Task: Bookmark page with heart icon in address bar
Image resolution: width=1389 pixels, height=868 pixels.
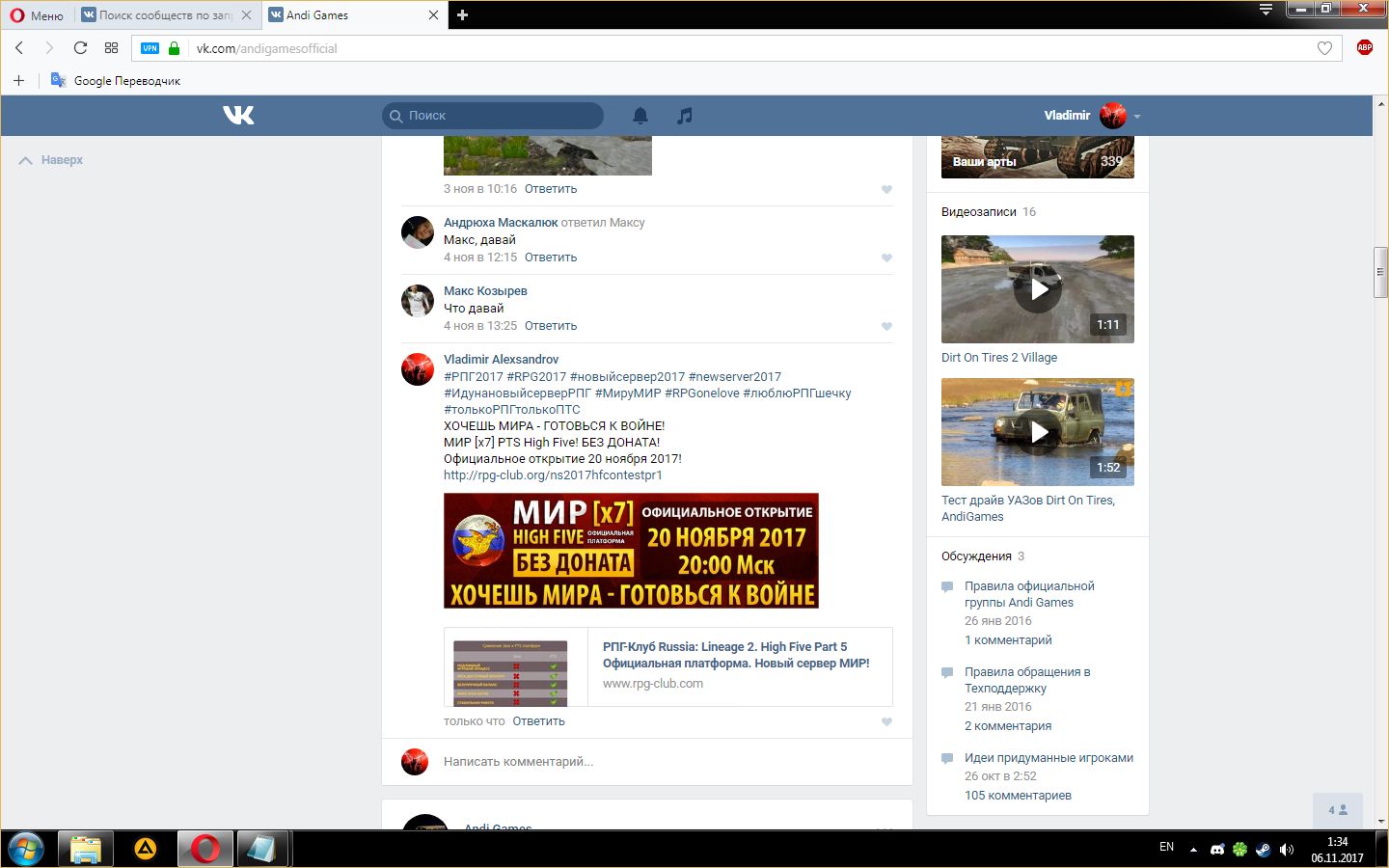Action: pos(1324,48)
